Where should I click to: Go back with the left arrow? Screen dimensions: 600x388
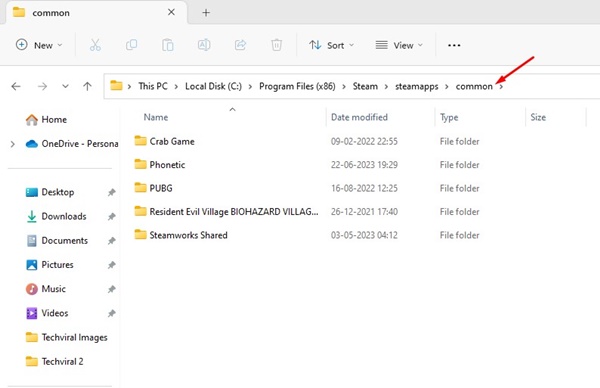tap(16, 86)
